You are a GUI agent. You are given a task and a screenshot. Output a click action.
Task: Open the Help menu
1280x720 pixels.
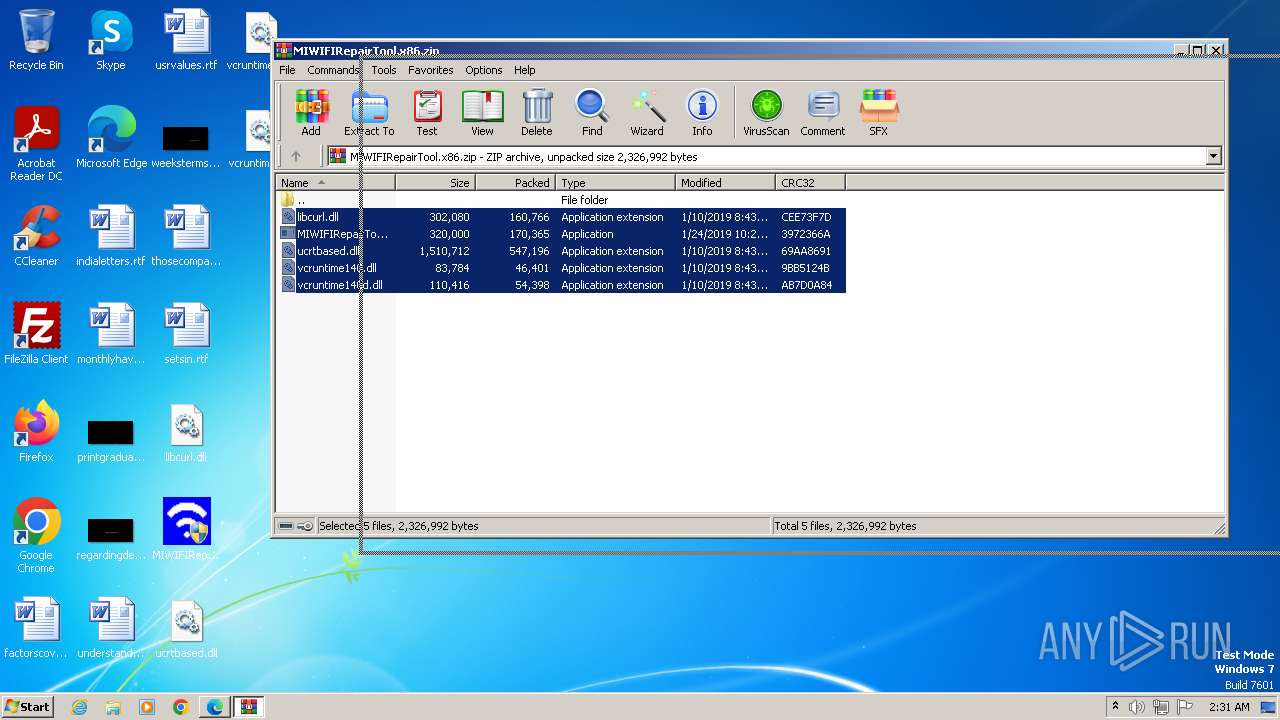[525, 70]
